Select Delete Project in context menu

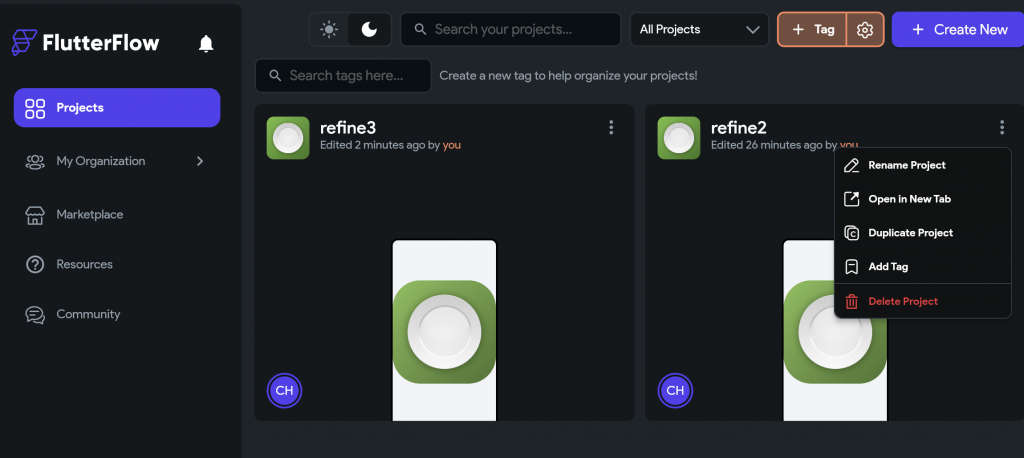[x=903, y=301]
